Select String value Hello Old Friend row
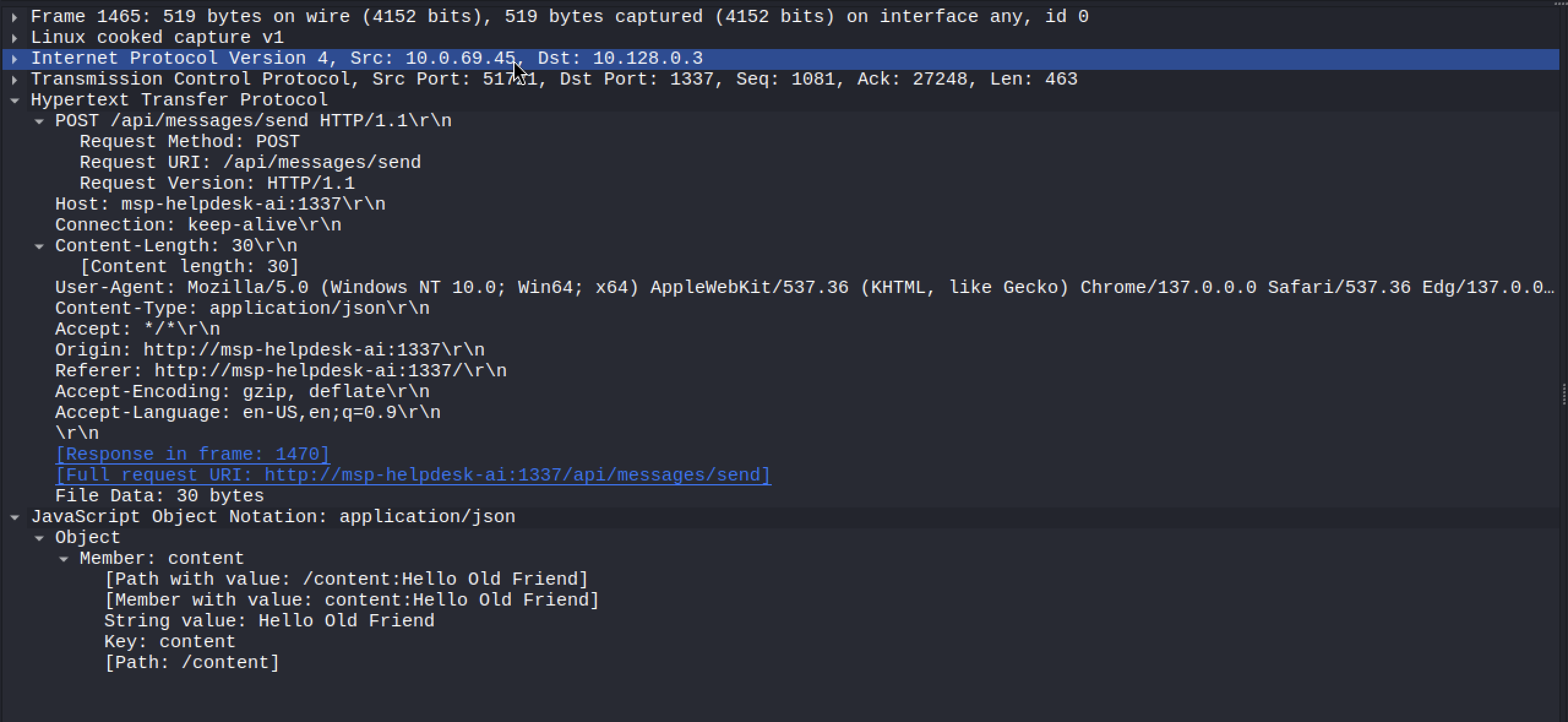The width and height of the screenshot is (1568, 722). [269, 621]
